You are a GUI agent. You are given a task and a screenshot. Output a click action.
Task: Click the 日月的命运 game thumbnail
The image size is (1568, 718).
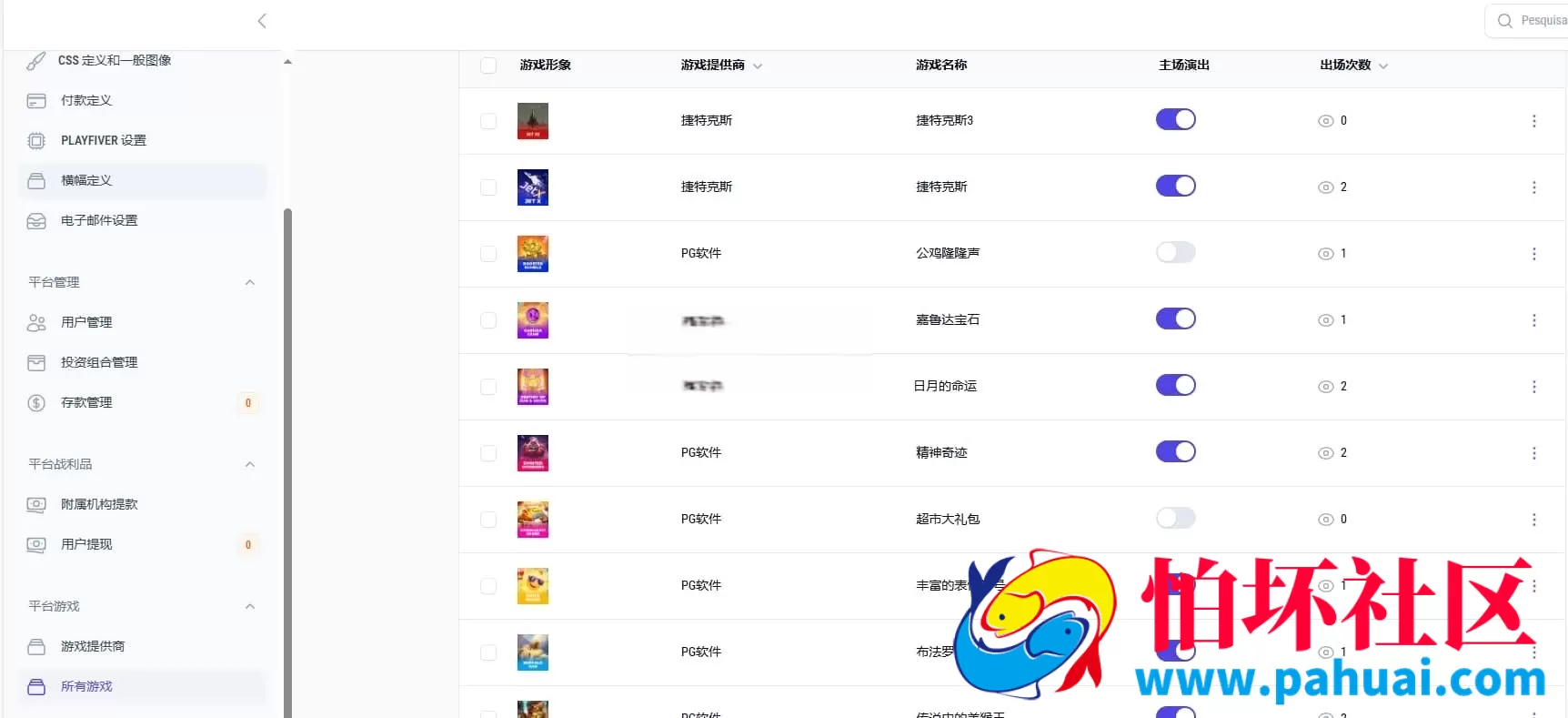pos(533,387)
